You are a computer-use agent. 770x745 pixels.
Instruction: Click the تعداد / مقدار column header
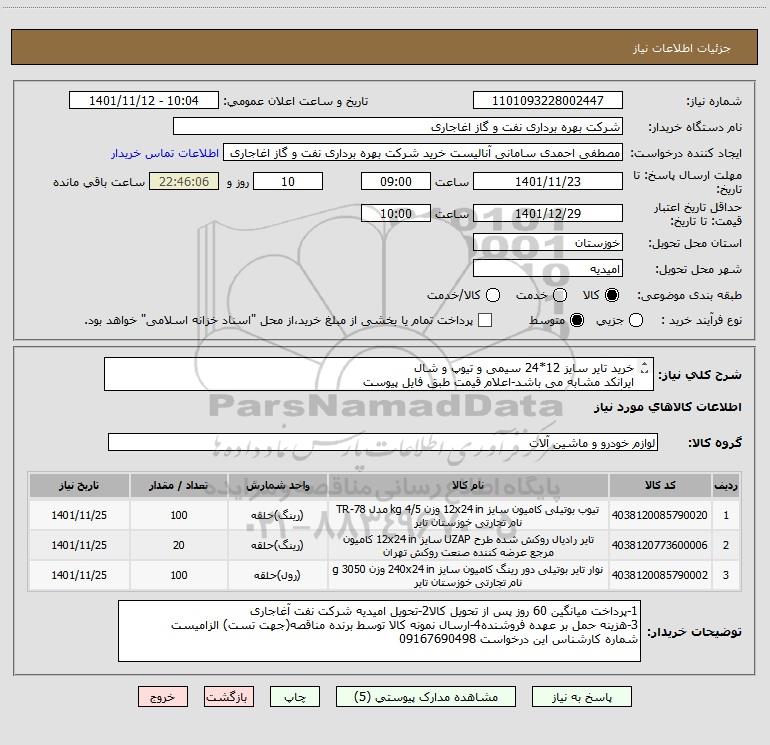coord(179,486)
